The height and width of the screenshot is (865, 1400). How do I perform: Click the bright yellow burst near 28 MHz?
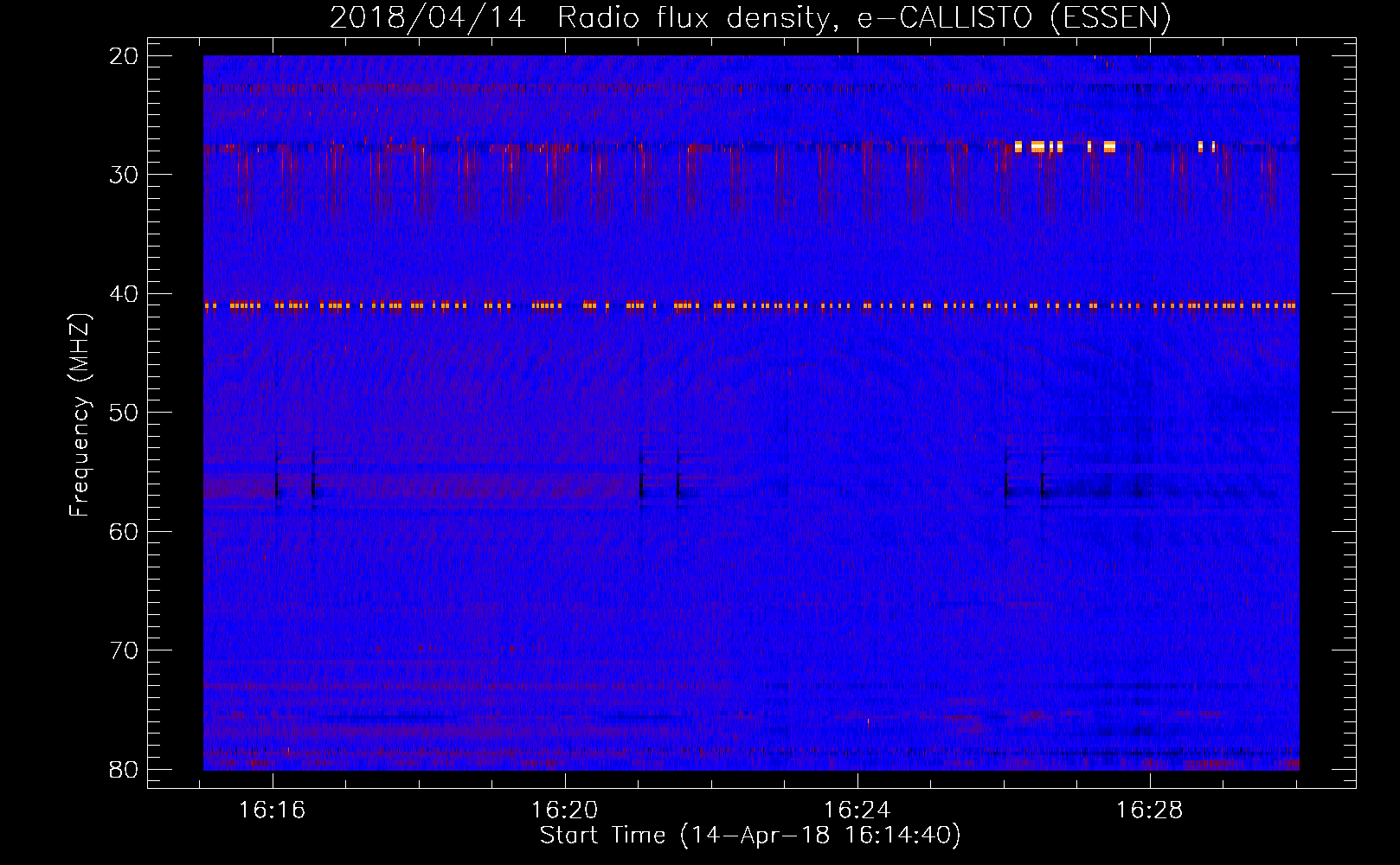click(x=1065, y=146)
